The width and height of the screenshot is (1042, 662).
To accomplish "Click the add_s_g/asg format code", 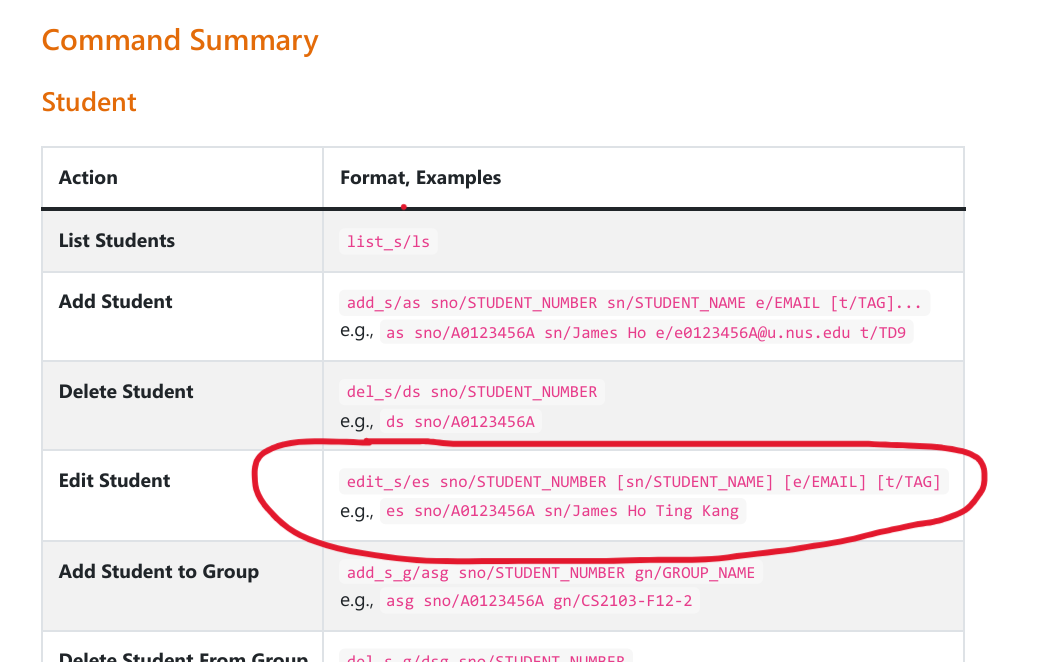I will coord(551,572).
